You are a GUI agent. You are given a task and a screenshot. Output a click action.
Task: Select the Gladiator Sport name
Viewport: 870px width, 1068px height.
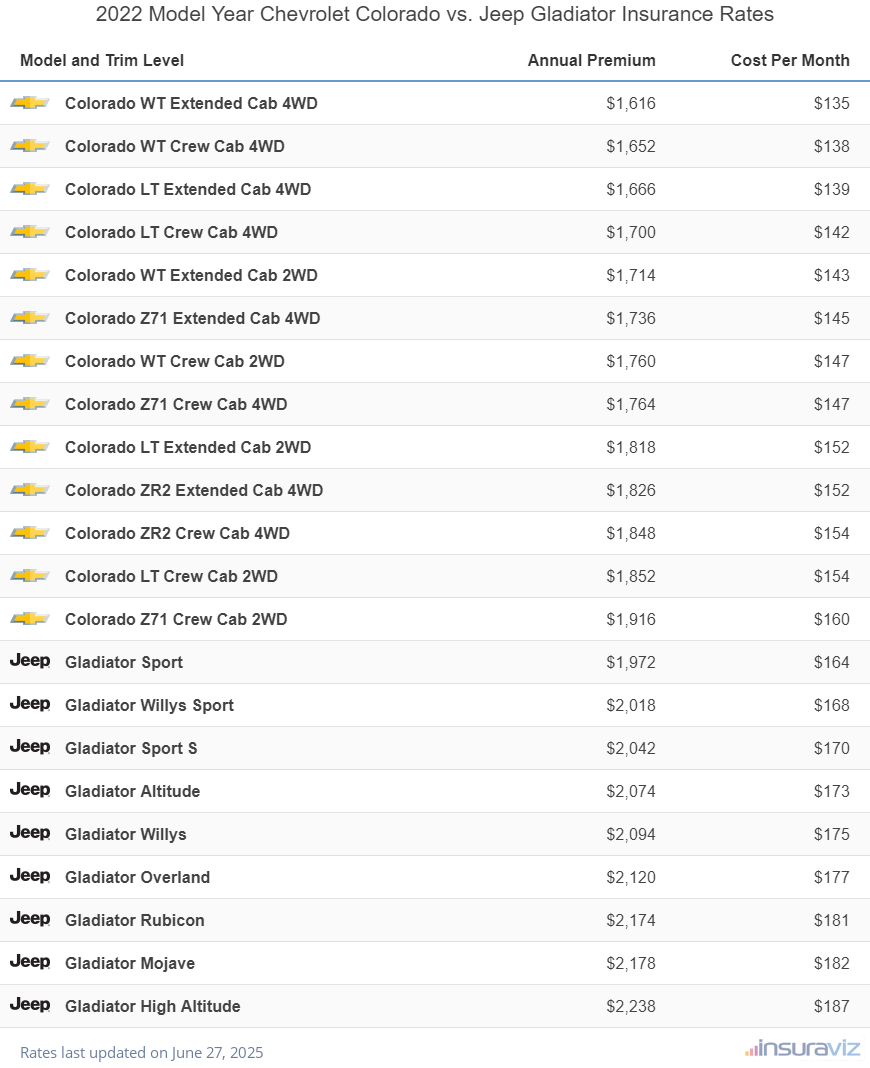tap(124, 663)
